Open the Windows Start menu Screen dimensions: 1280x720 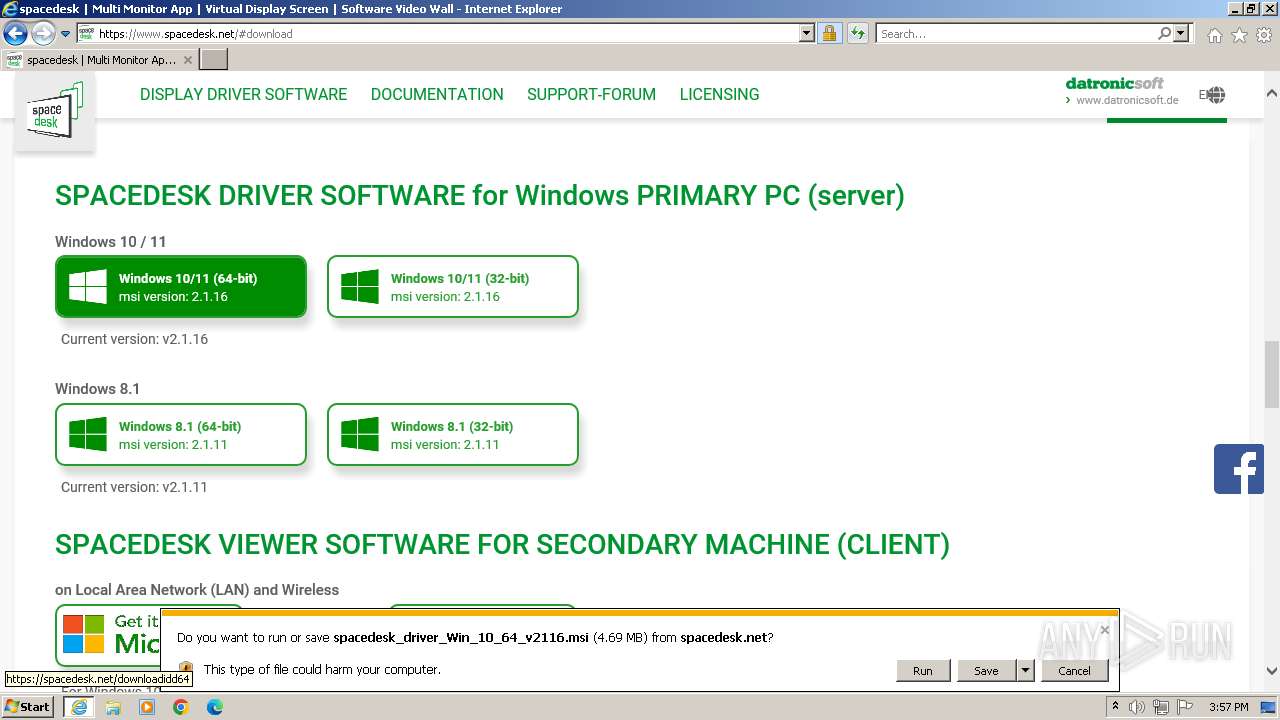(28, 706)
